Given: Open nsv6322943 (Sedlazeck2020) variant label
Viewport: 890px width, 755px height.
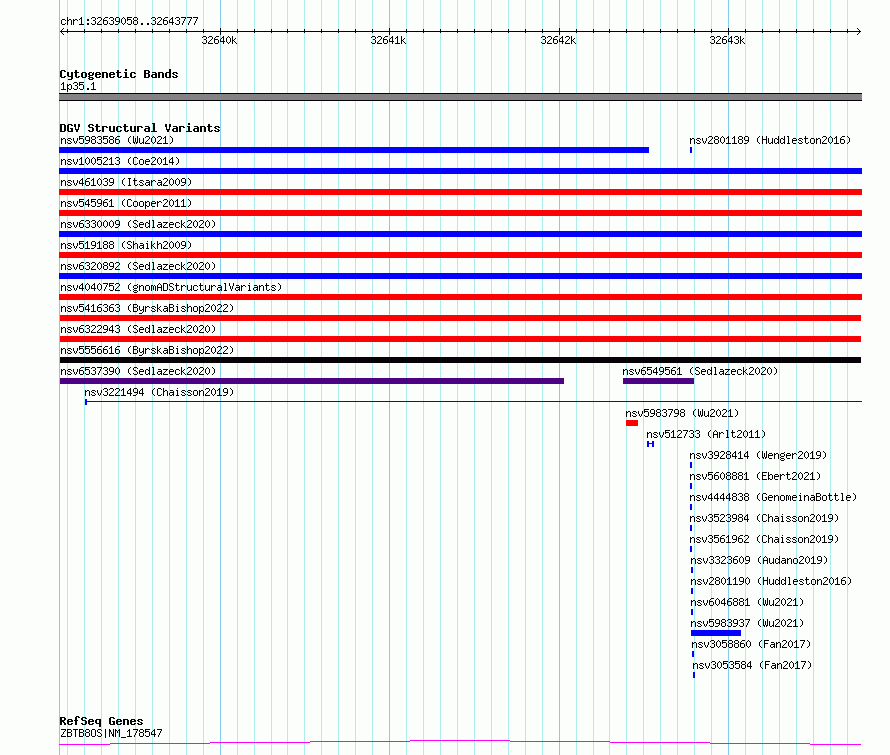Looking at the screenshot, I should (x=138, y=329).
